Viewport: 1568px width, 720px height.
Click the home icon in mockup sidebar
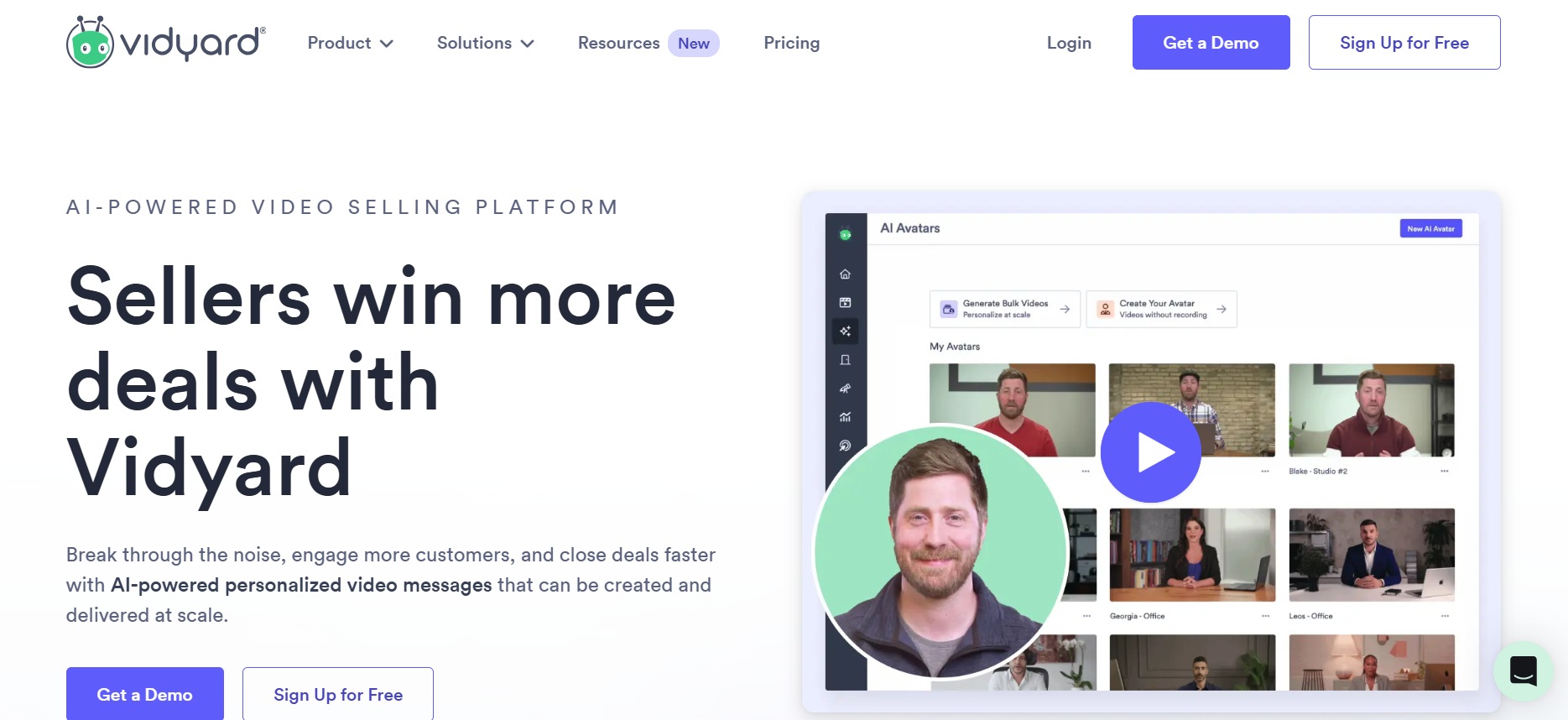coord(845,274)
